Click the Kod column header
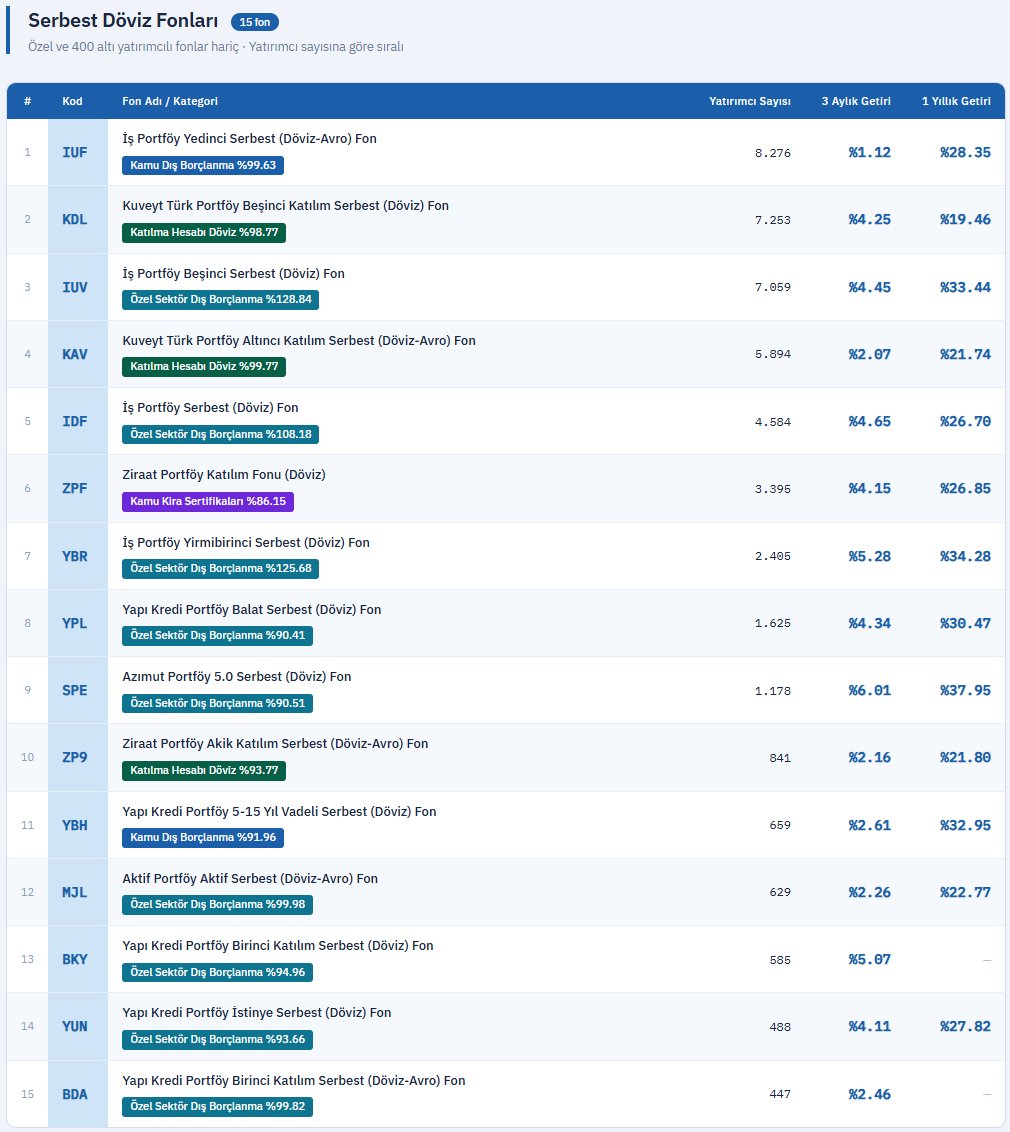Viewport: 1010px width, 1132px height. click(x=72, y=101)
